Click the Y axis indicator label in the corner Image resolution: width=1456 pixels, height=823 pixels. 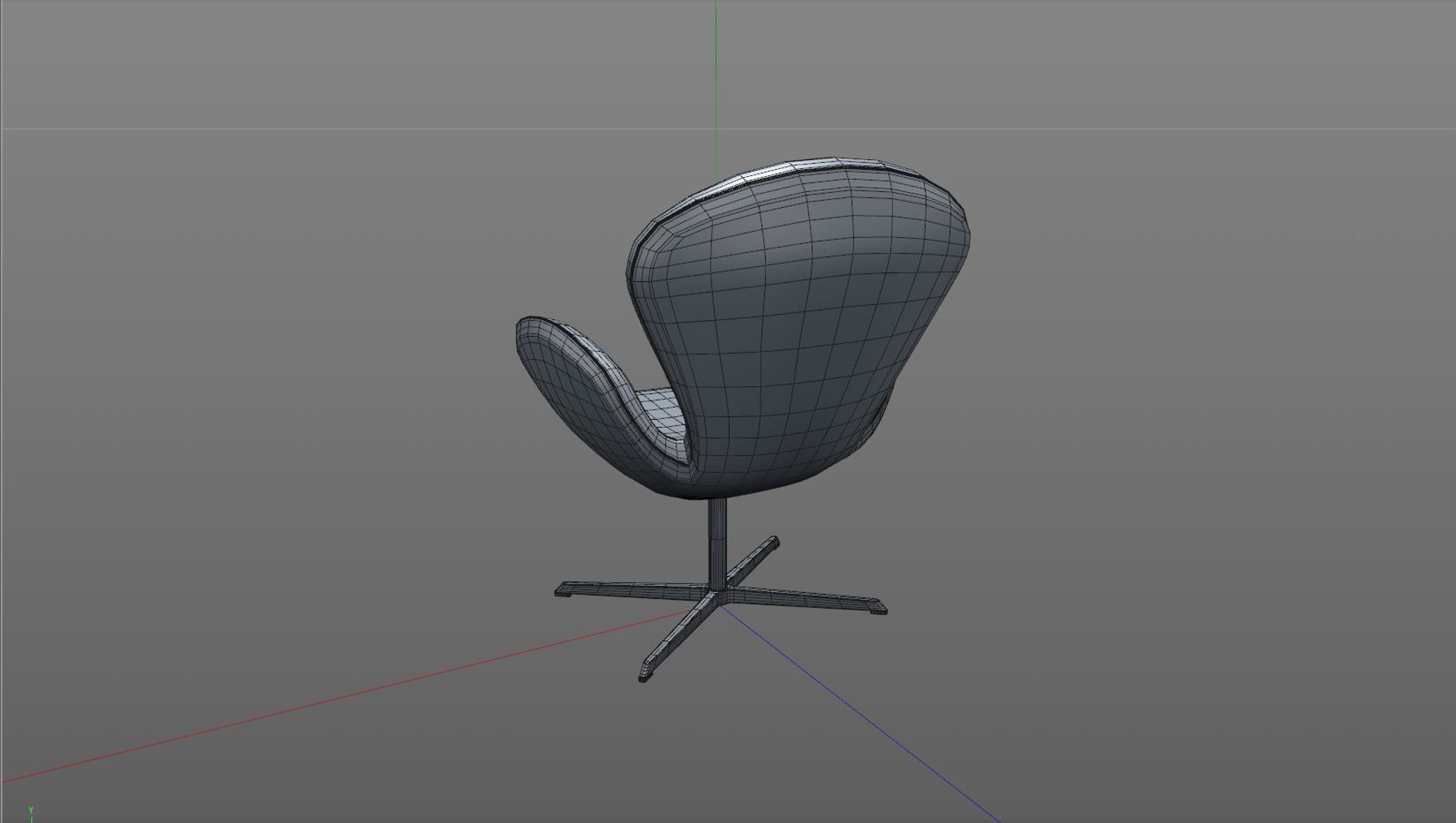coord(31,811)
